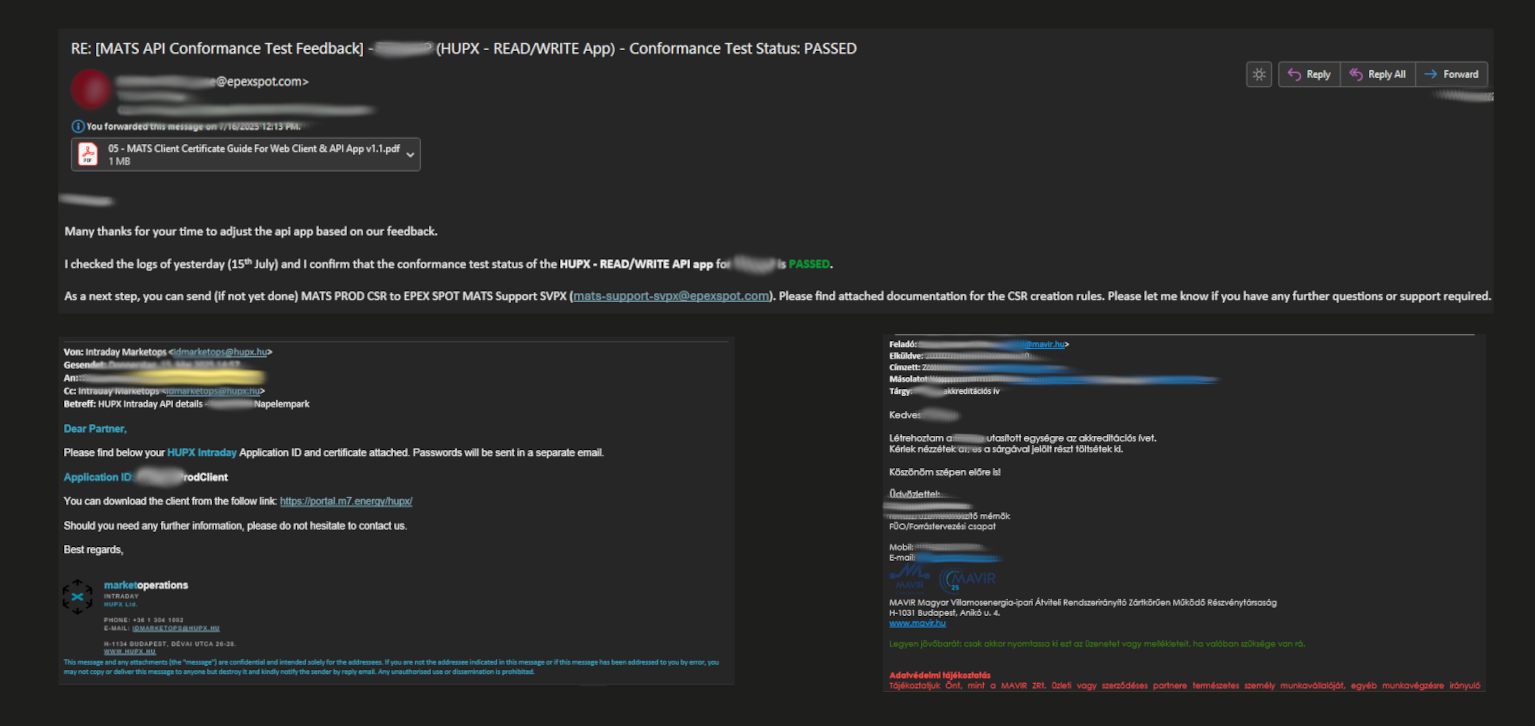This screenshot has height=726, width=1535.
Task: Click the red sender avatar circle
Action: (x=90, y=90)
